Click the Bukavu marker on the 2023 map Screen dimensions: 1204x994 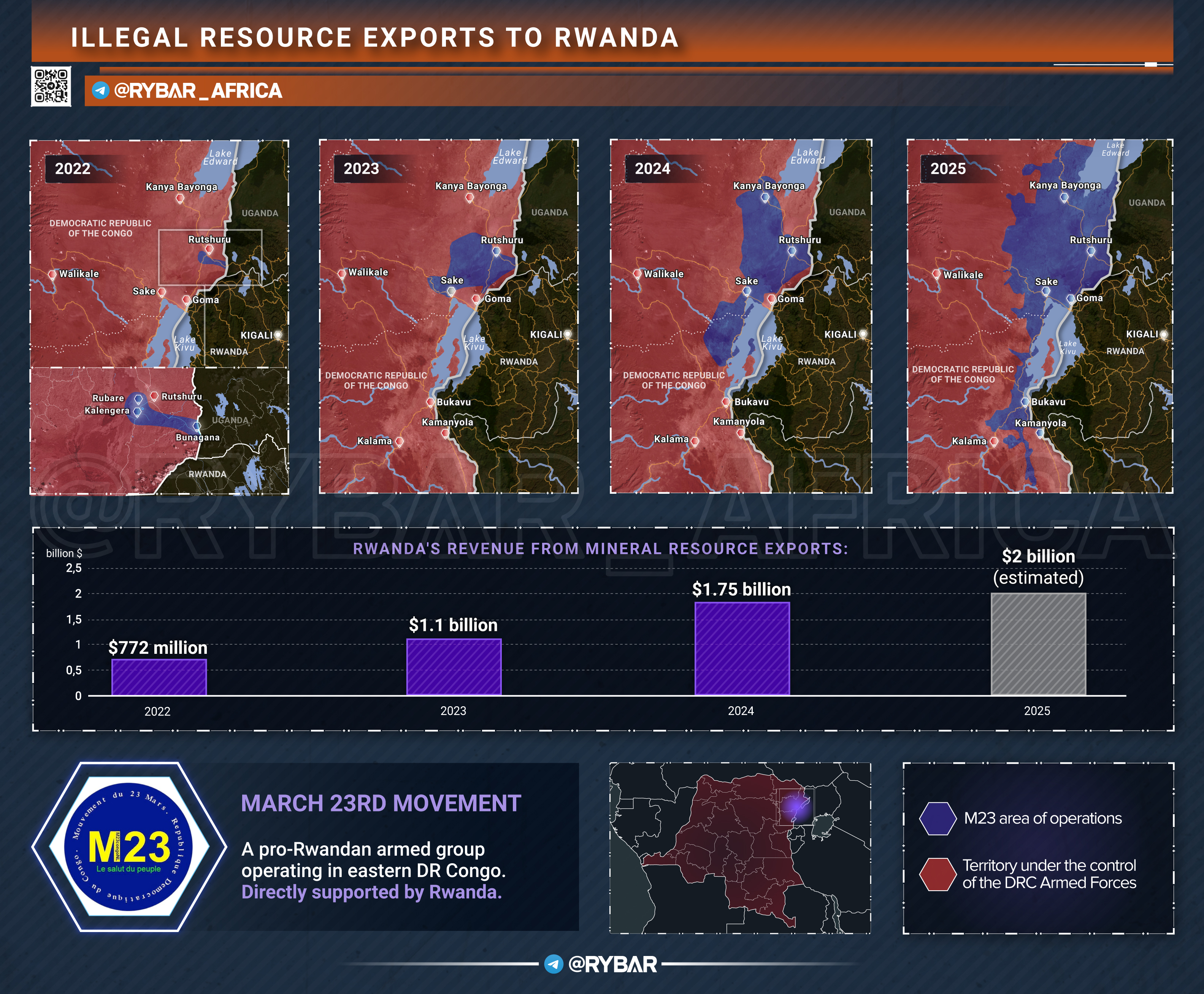click(430, 402)
